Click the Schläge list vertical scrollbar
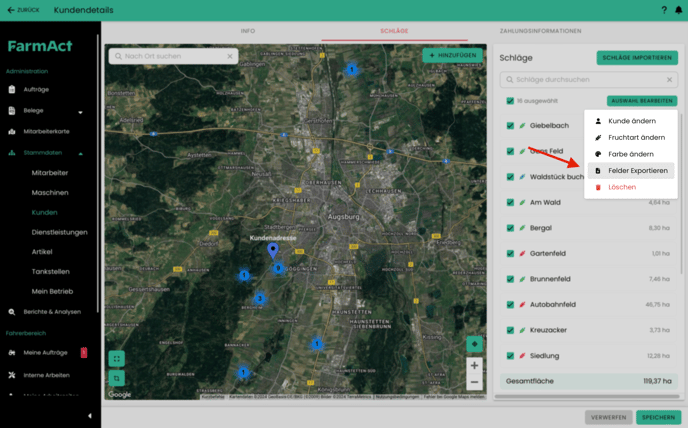 click(x=681, y=193)
